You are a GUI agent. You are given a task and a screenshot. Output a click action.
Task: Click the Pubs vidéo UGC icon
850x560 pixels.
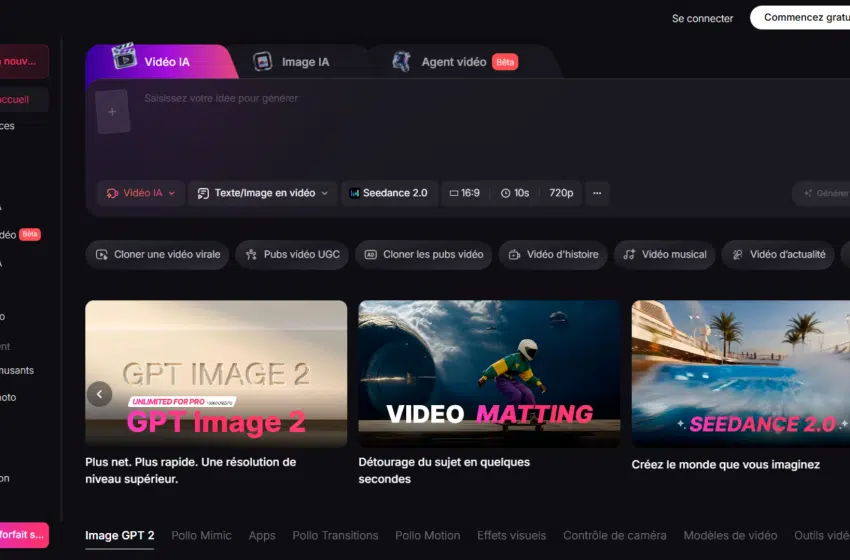coord(251,254)
